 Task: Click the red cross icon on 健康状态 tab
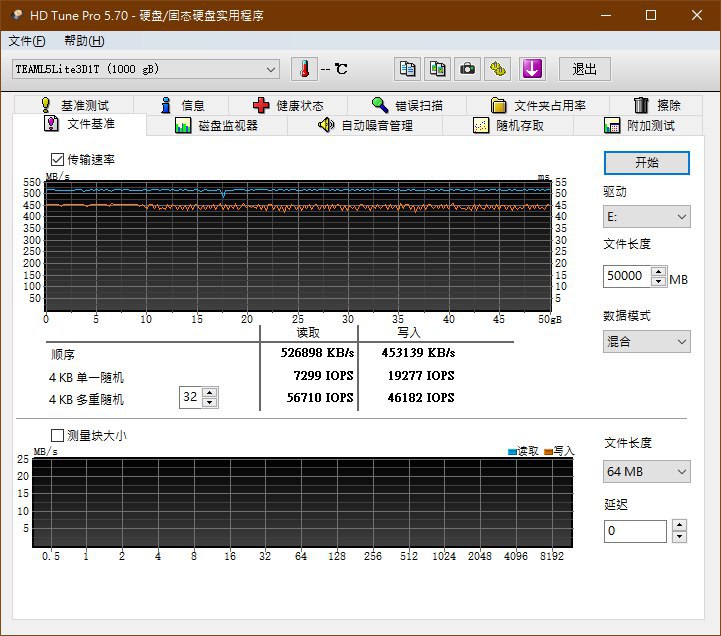[x=261, y=105]
